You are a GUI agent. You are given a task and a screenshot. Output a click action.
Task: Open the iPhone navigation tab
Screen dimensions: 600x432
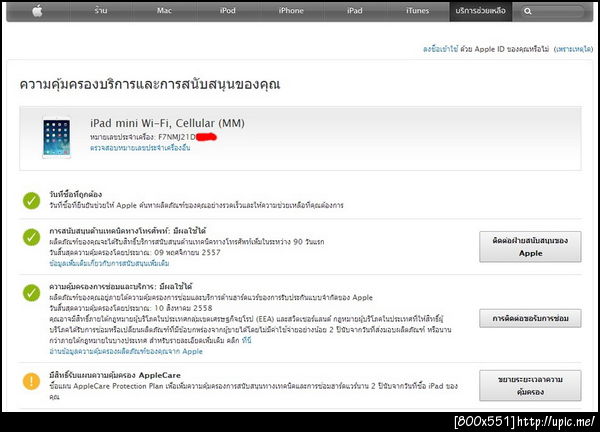click(291, 11)
